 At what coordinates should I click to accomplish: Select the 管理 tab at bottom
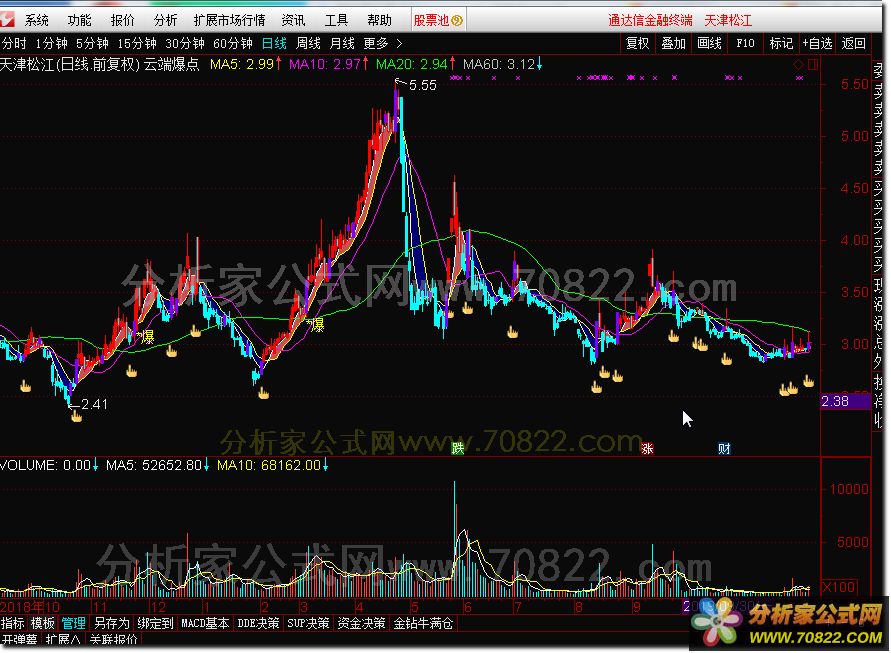point(73,623)
